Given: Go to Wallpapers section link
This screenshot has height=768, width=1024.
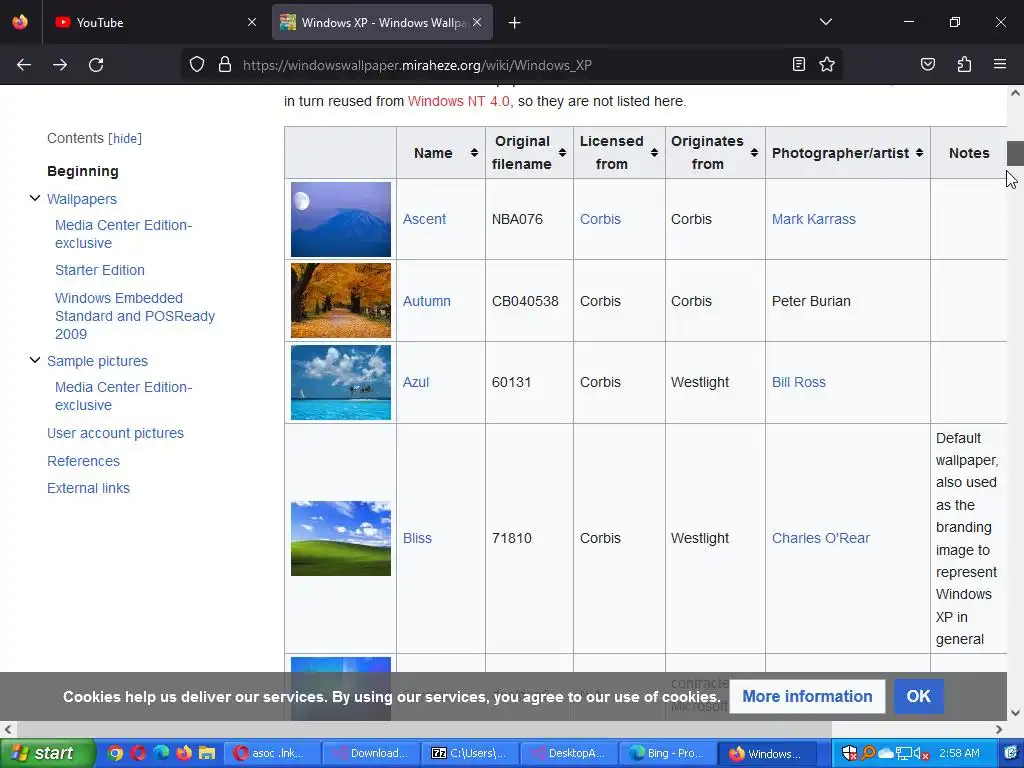Looking at the screenshot, I should point(82,199).
